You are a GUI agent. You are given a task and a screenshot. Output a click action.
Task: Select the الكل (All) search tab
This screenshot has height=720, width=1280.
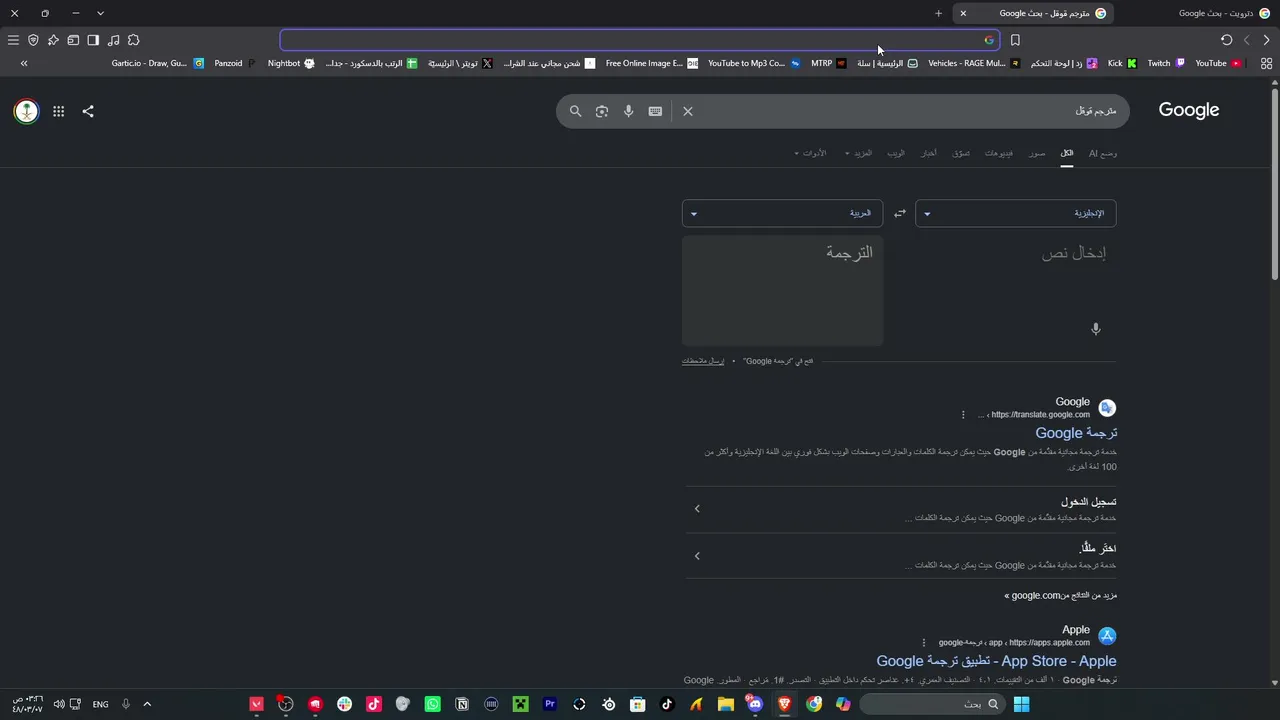[x=1067, y=153]
